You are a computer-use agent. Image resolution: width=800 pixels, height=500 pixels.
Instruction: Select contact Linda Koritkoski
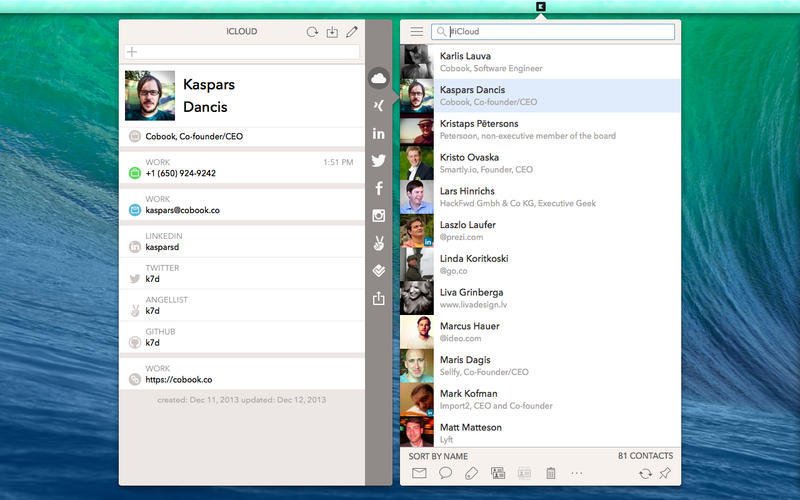(540, 264)
